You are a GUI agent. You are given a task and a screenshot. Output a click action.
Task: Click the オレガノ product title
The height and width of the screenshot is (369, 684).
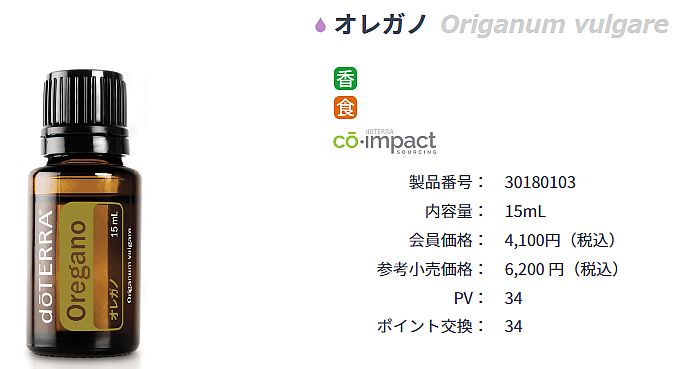coord(380,24)
